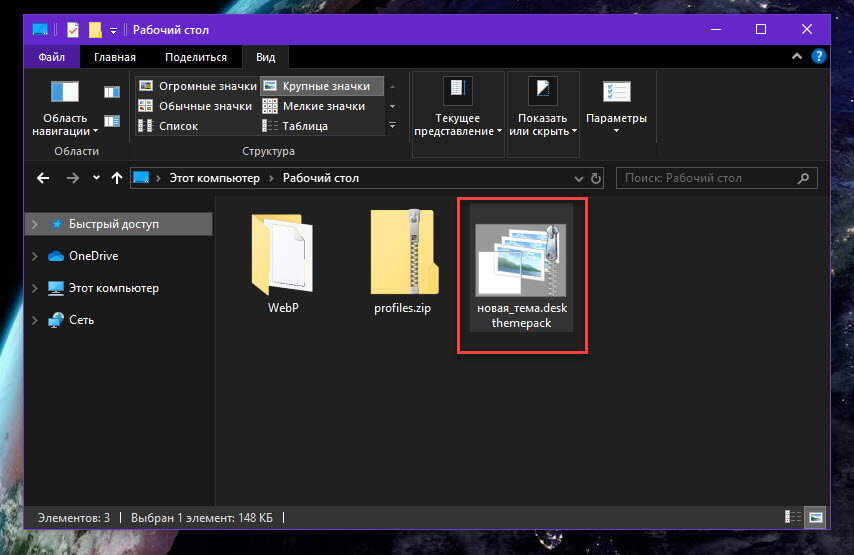Click the layout gallery up arrow
The height and width of the screenshot is (555, 854).
392,87
